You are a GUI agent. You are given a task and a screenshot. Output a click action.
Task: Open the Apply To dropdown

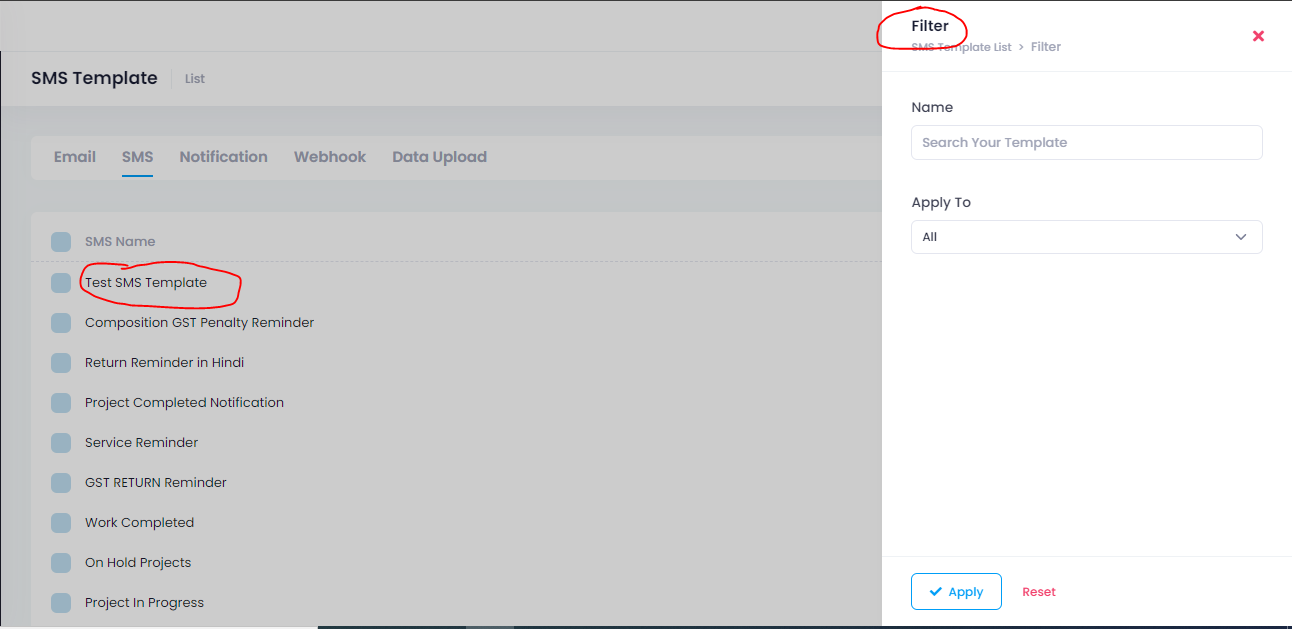pos(1087,237)
